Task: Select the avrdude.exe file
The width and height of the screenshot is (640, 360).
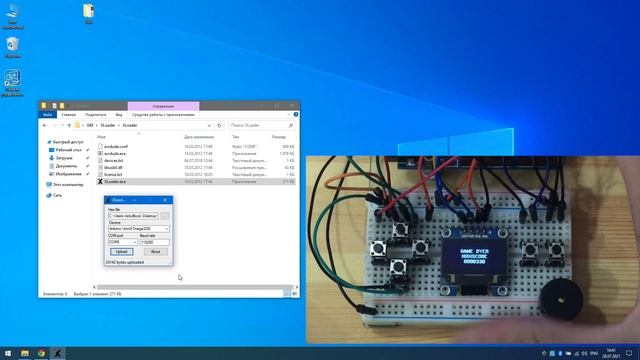Action: (x=115, y=153)
